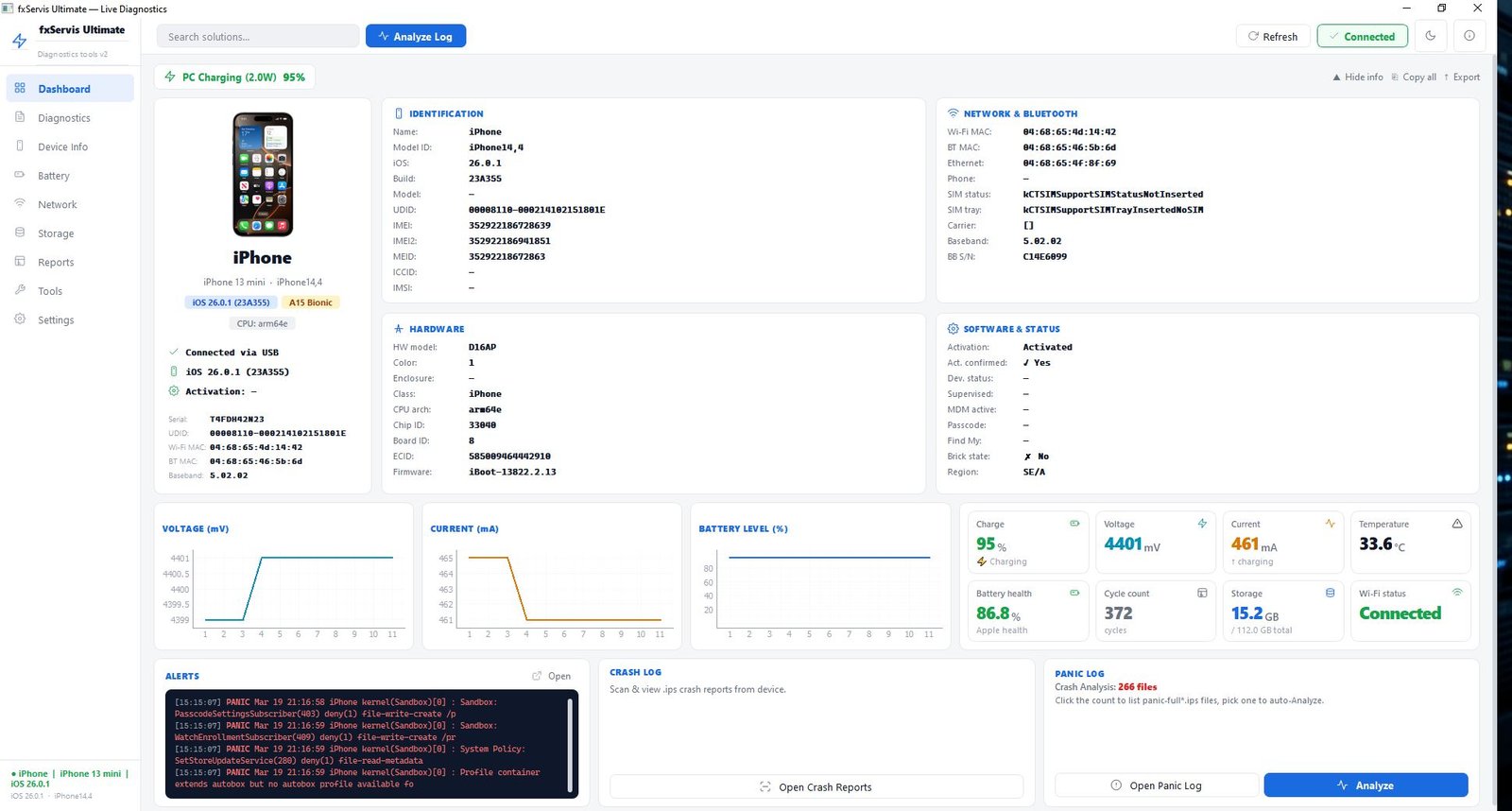Click the blue Analyze button

pos(1366,785)
